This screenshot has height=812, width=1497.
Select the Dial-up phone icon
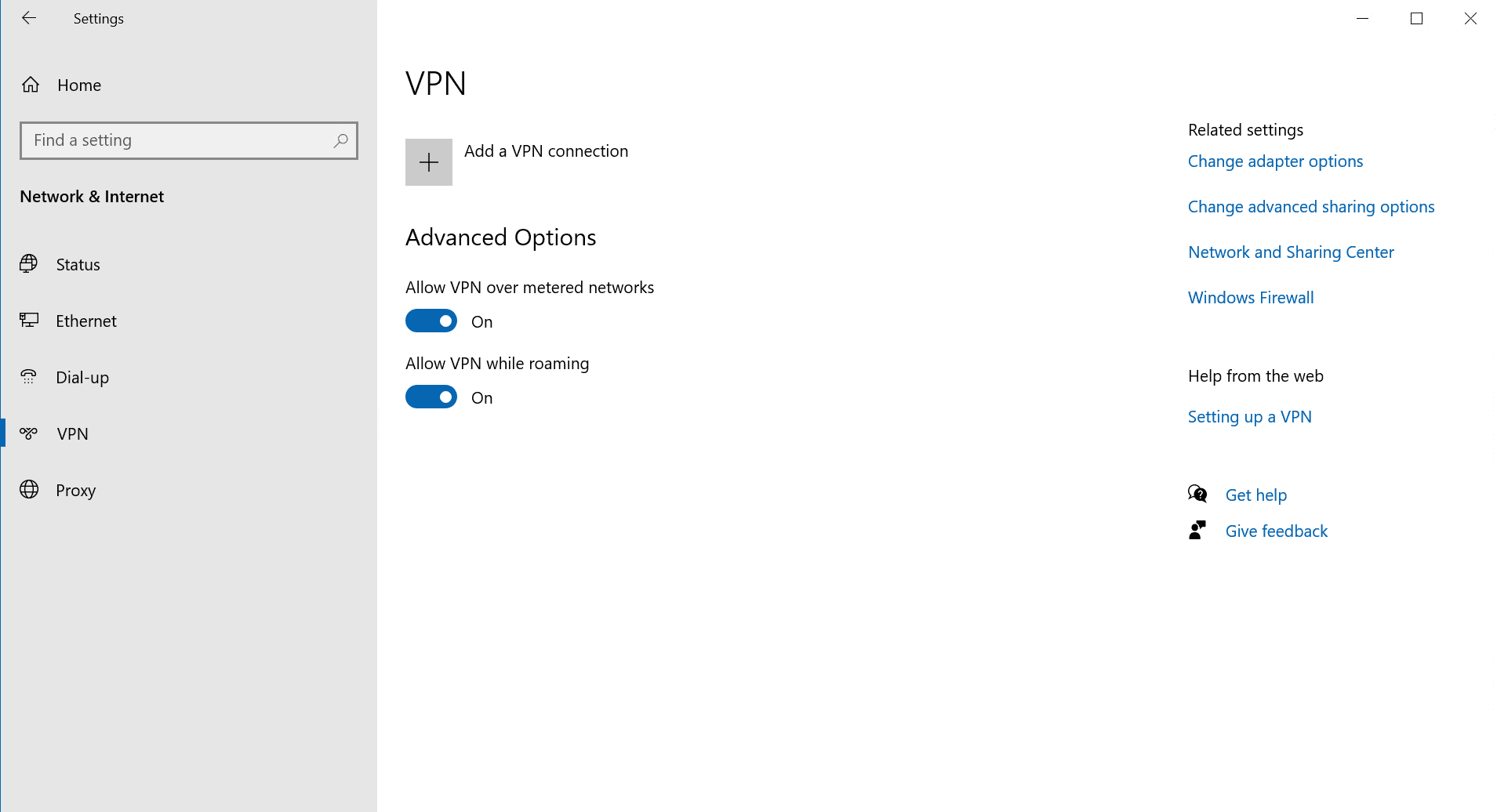click(x=29, y=377)
